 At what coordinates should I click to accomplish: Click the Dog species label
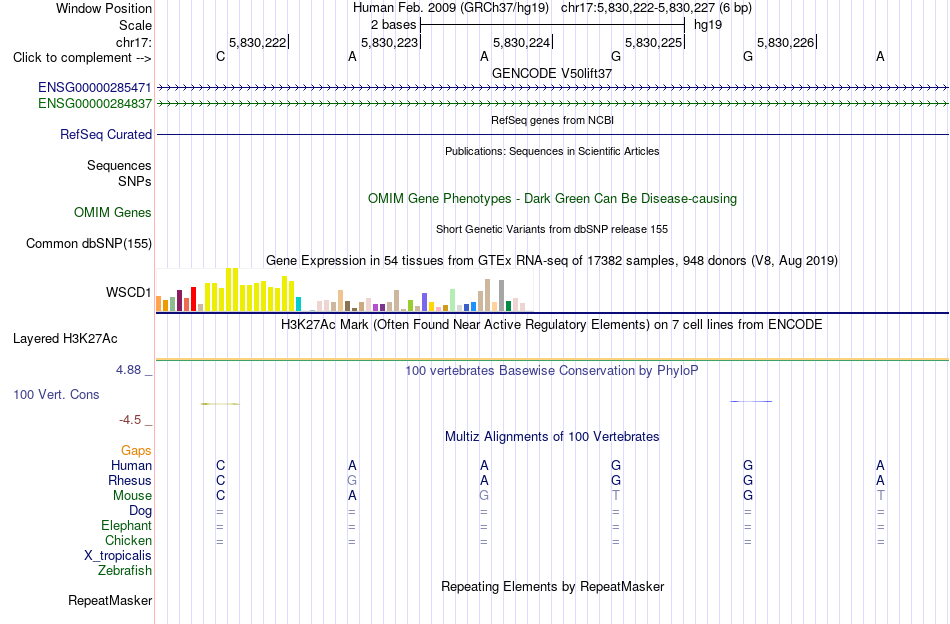point(141,511)
